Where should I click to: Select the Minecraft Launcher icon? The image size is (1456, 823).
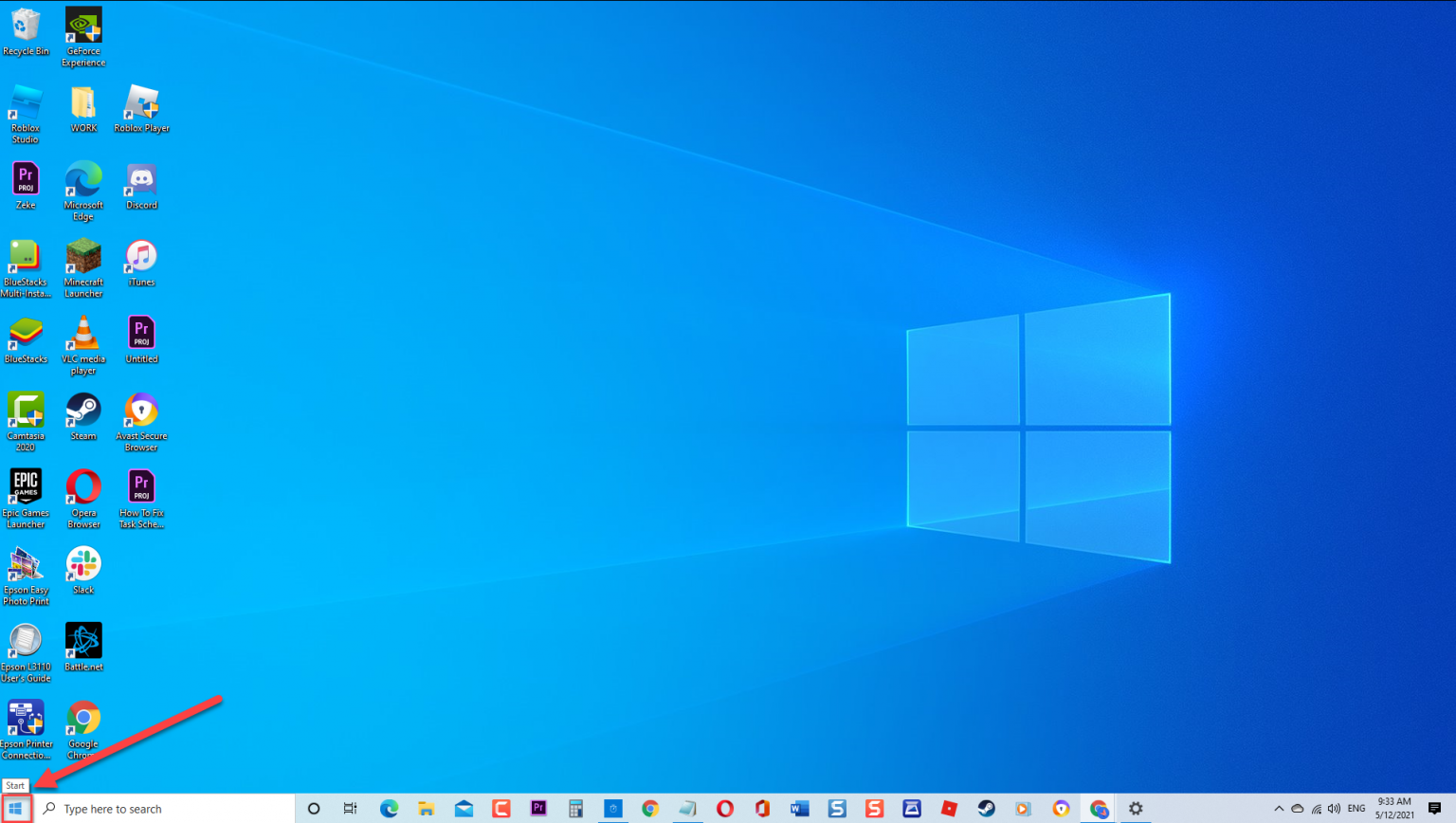(83, 268)
